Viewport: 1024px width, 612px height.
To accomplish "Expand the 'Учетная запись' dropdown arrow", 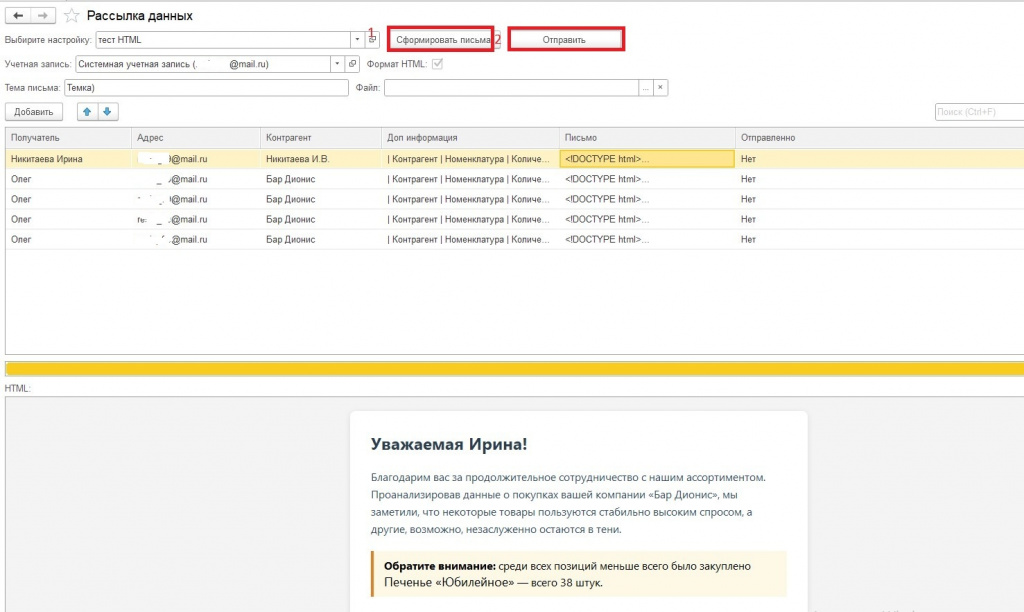I will 337,64.
